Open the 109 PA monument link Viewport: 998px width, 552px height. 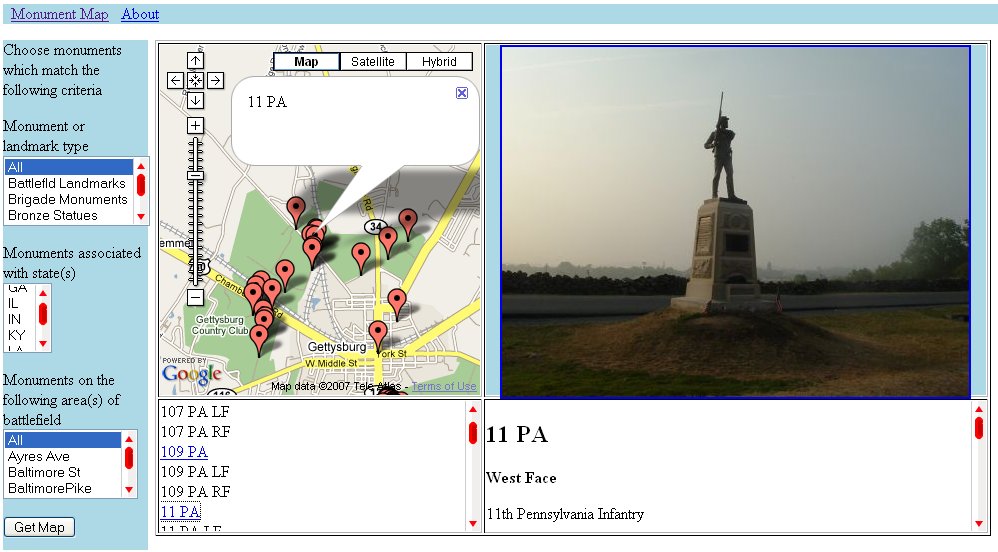coord(184,452)
